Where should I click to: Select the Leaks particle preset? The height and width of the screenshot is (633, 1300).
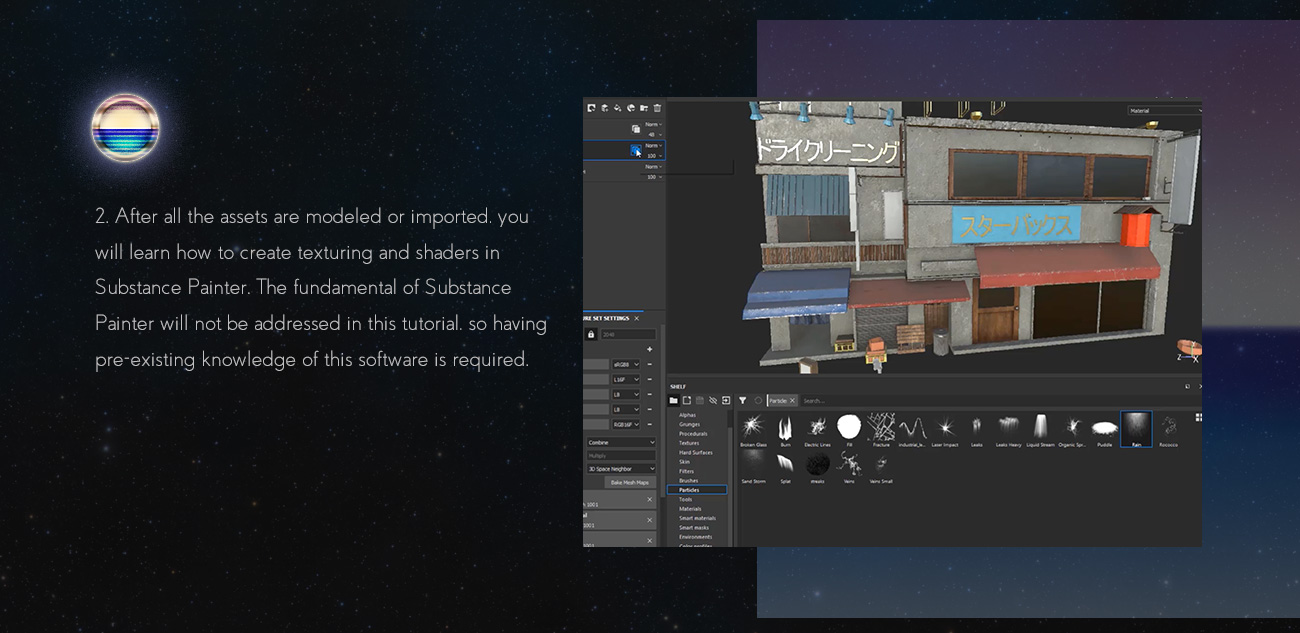(977, 430)
